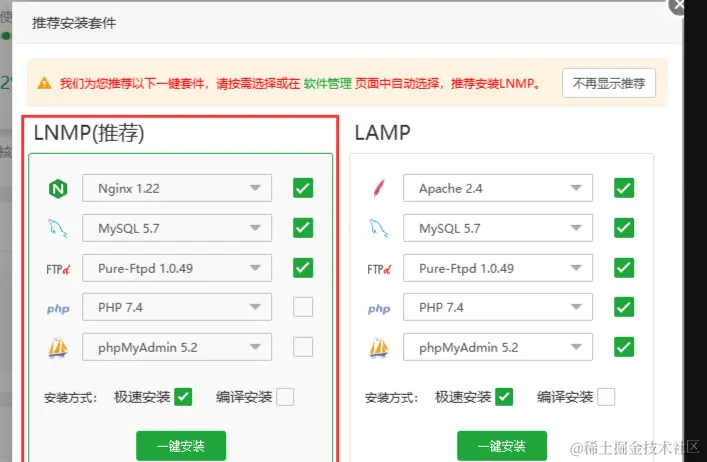This screenshot has height=462, width=707.
Task: Click 安装方式 label in LAMP panel
Action: coord(391,398)
